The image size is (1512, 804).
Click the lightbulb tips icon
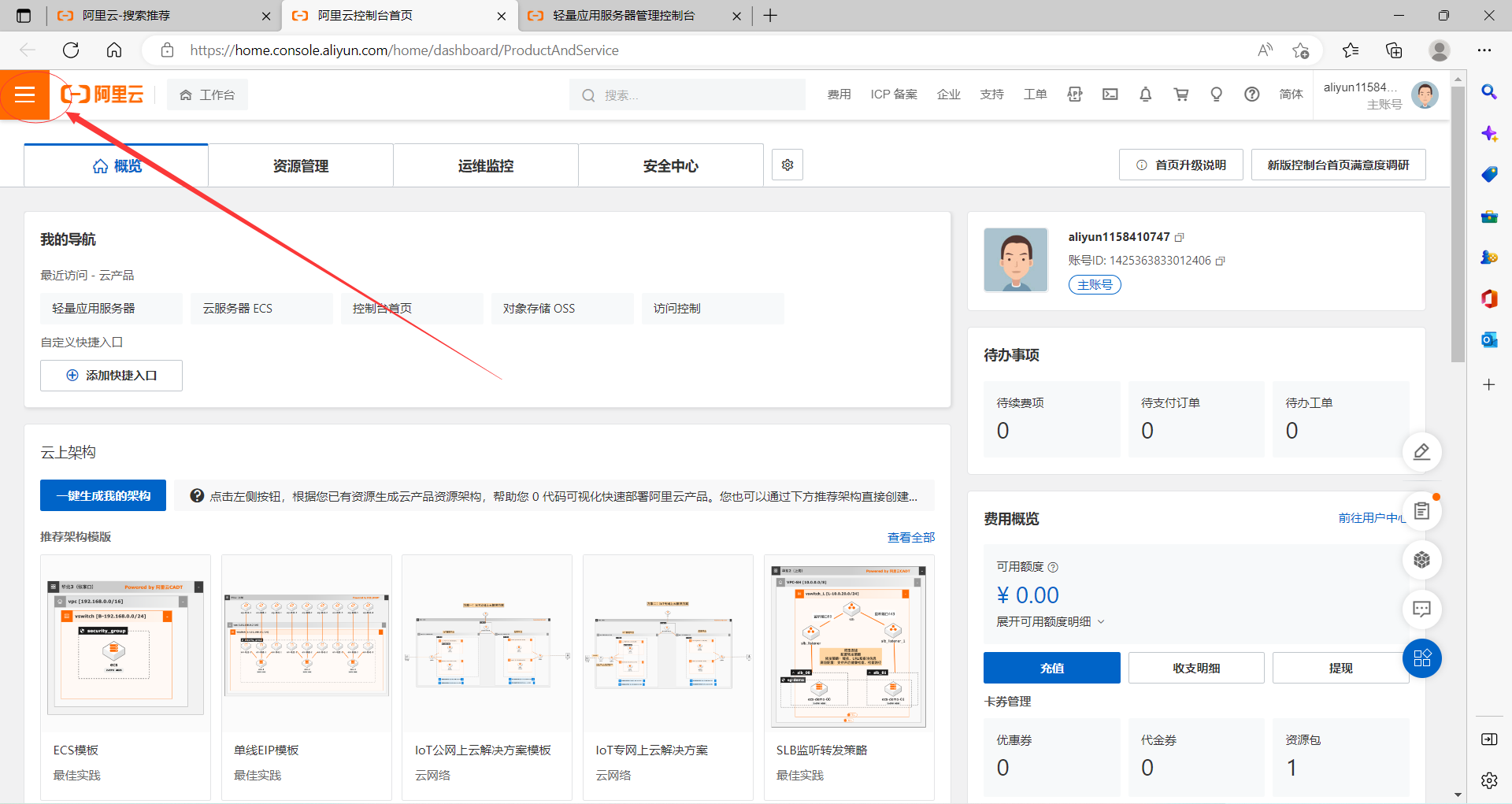pyautogui.click(x=1217, y=94)
